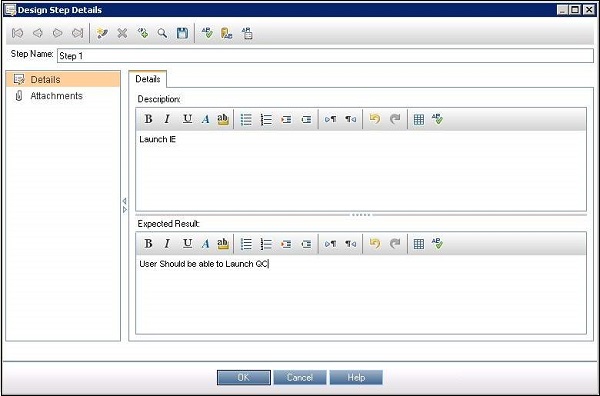Decrease indent in Description editor
Screen dimensions: 600x396
[x=306, y=119]
